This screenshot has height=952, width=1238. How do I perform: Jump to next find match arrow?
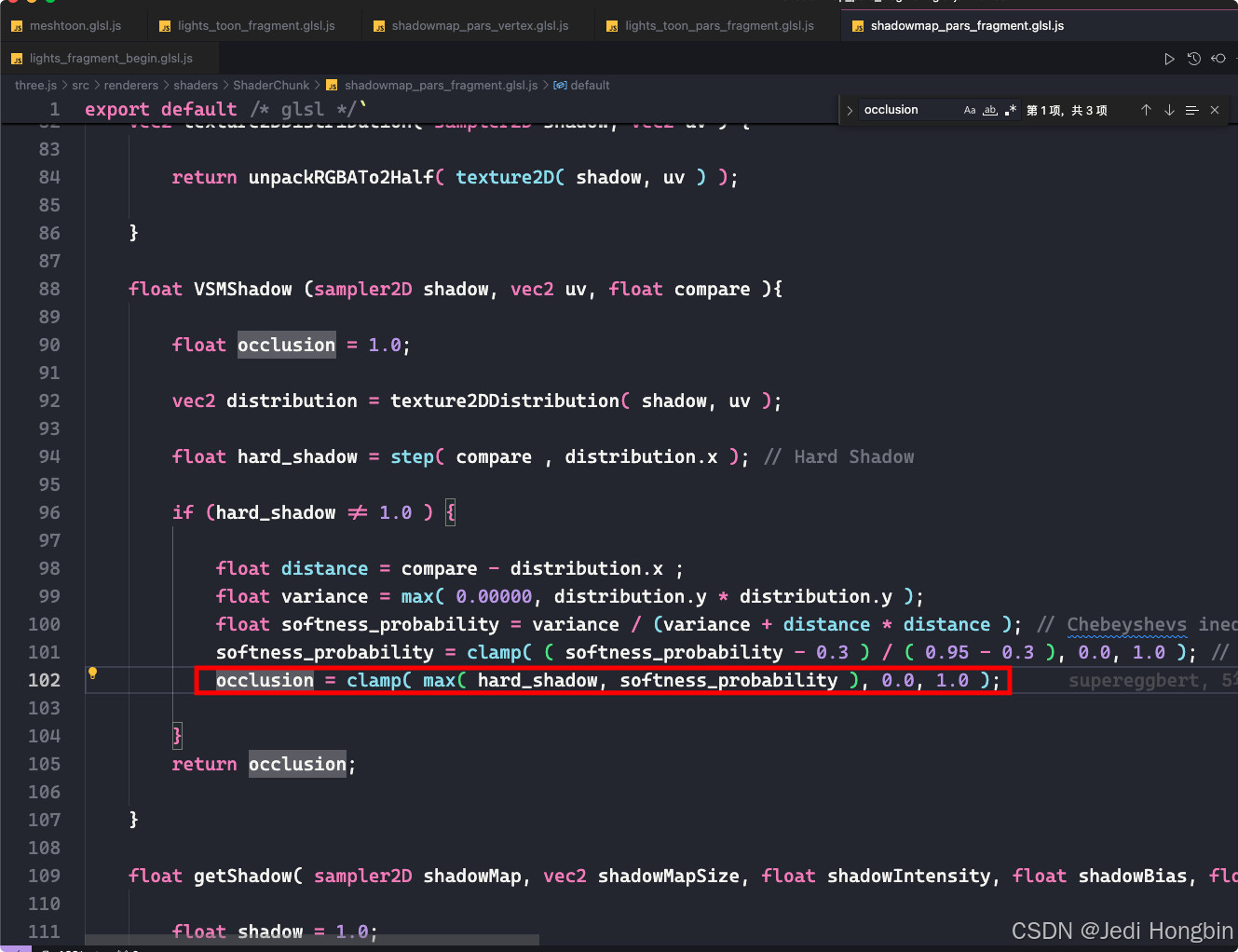coord(1169,110)
